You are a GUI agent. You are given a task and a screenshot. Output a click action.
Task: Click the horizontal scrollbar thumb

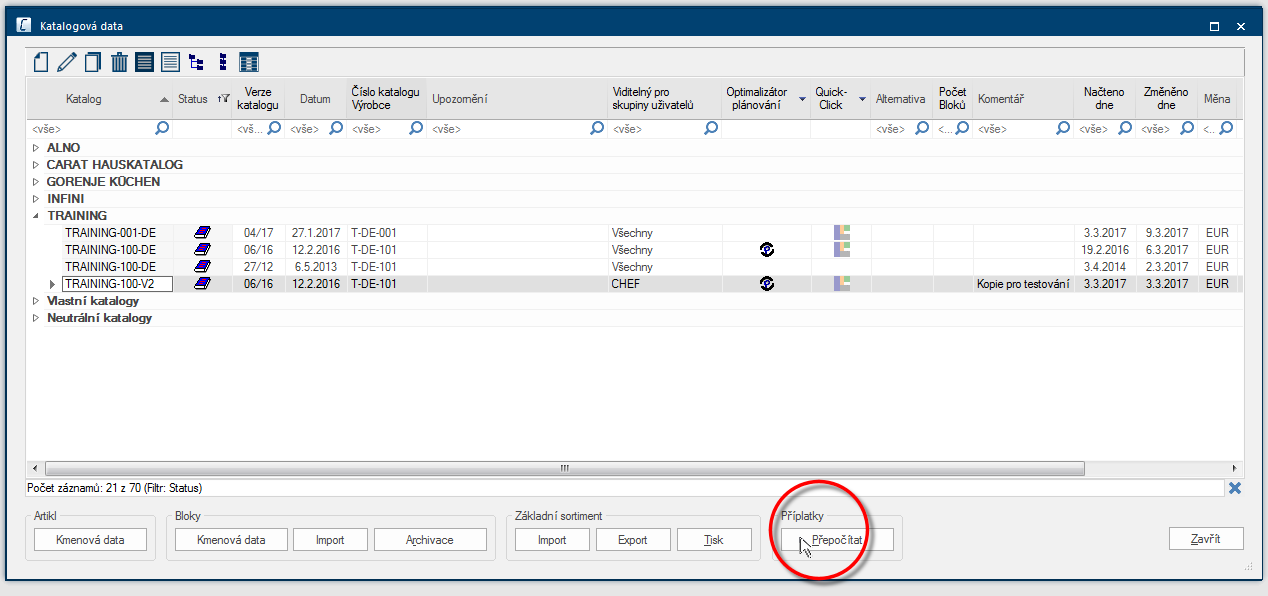(x=564, y=468)
